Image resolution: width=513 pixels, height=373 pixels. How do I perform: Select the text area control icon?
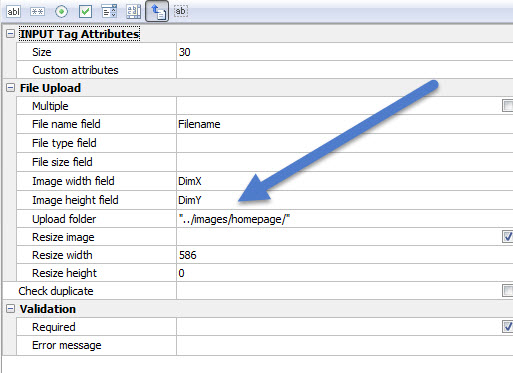133,12
